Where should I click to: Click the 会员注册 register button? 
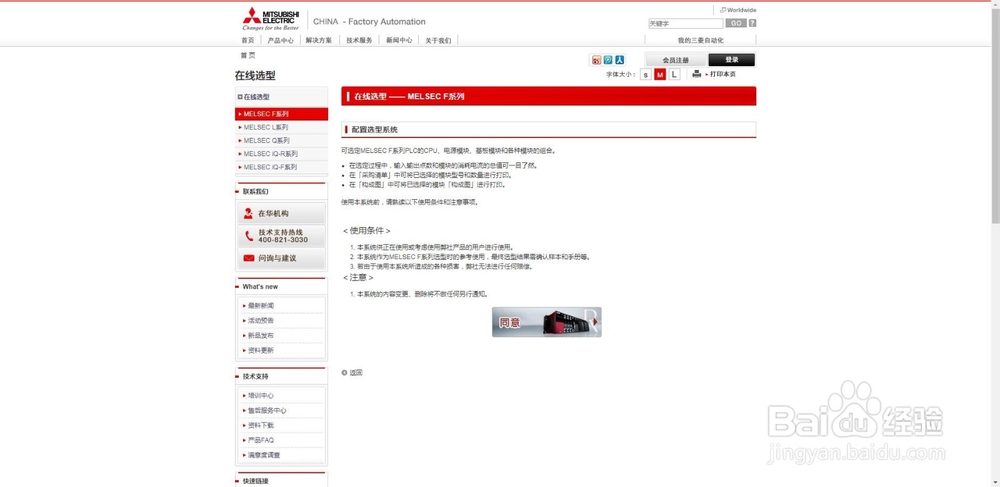676,60
